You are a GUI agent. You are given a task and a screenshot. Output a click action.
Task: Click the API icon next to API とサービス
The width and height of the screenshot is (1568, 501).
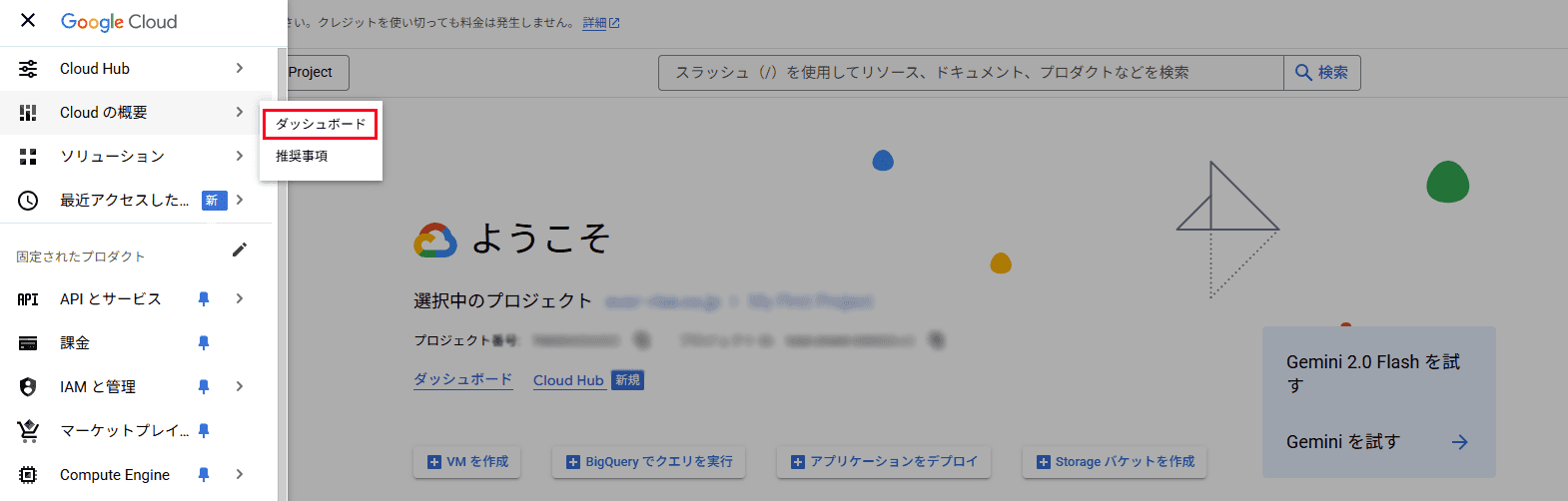click(28, 299)
